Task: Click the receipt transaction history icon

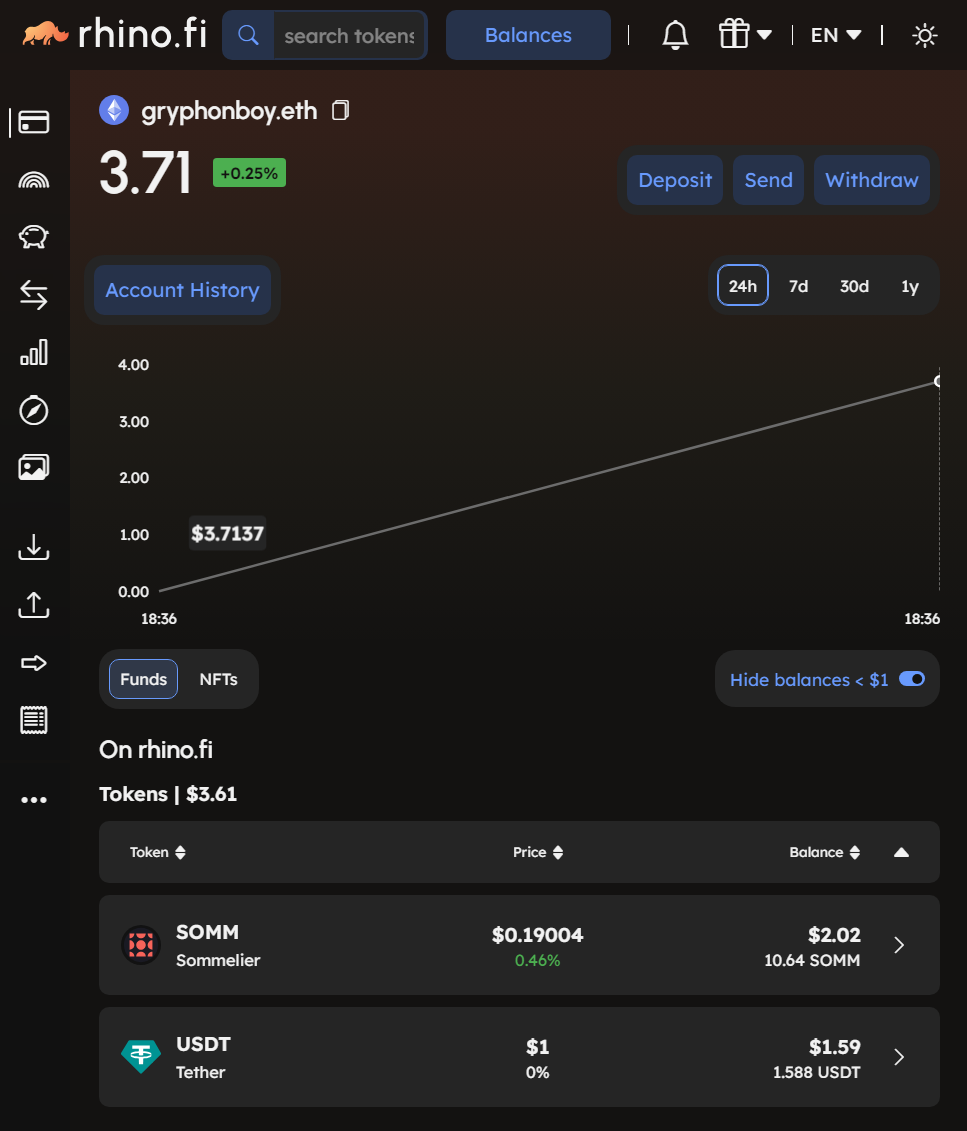Action: [33, 718]
